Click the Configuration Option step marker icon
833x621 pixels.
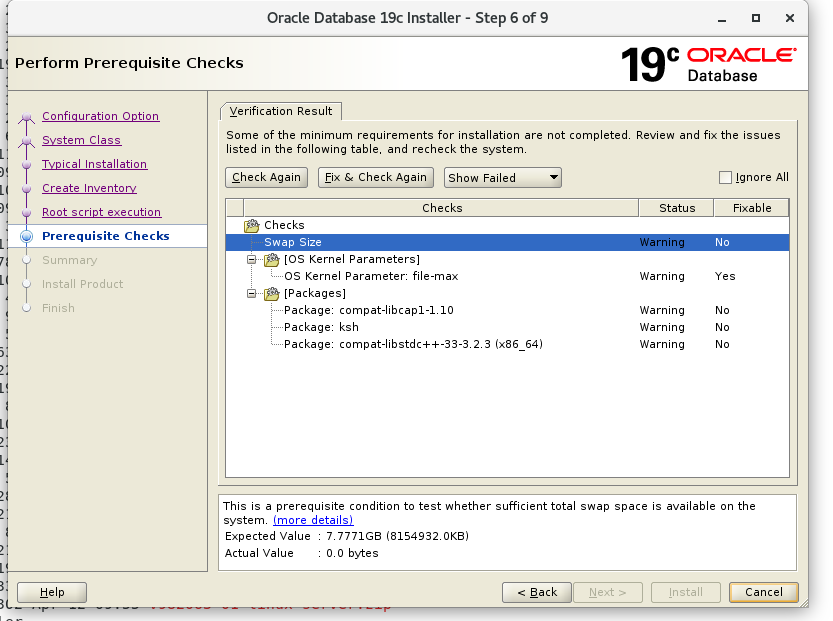point(27,117)
